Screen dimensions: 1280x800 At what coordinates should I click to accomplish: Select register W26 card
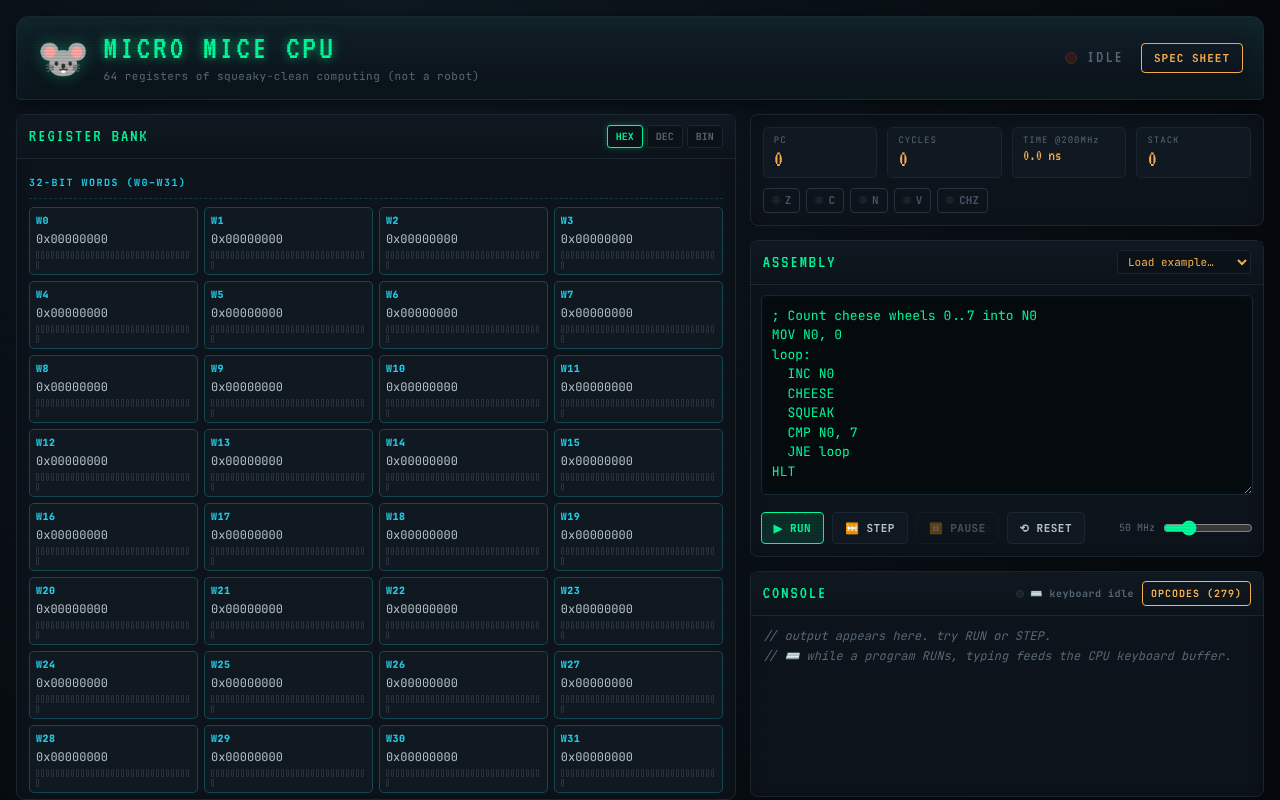pos(463,685)
